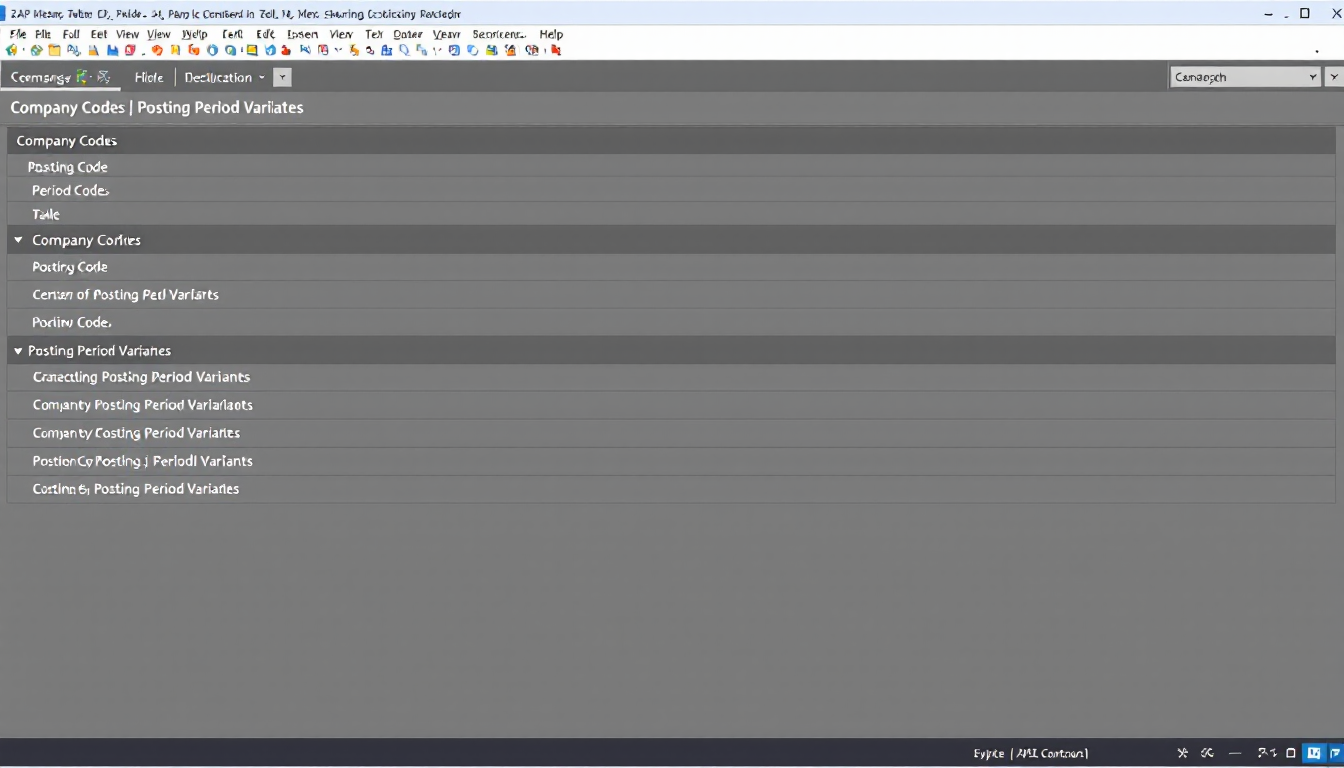Viewport: 1344px width, 768px height.
Task: Open the Canaogch combo box
Action: [1245, 77]
